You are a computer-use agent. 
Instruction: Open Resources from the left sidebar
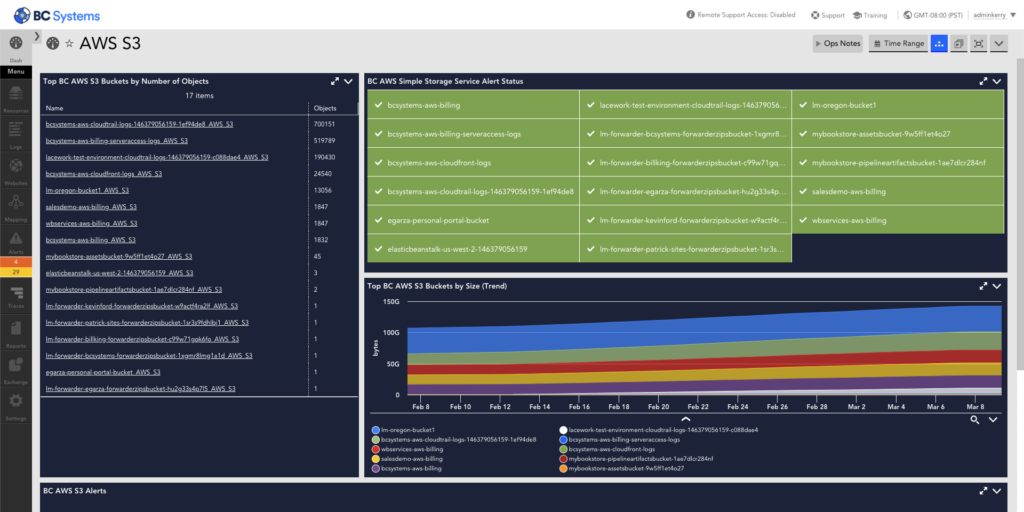click(16, 99)
